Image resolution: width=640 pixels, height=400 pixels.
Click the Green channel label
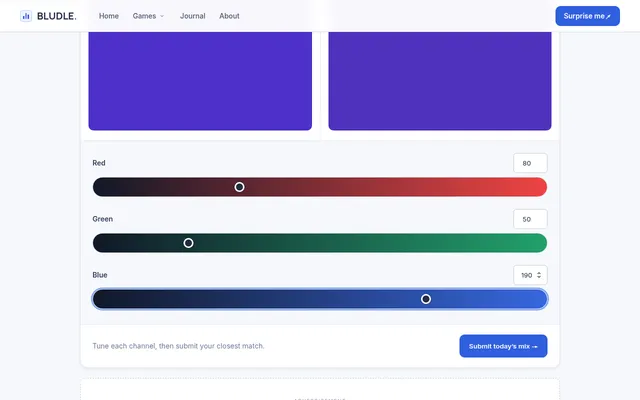[x=102, y=219]
